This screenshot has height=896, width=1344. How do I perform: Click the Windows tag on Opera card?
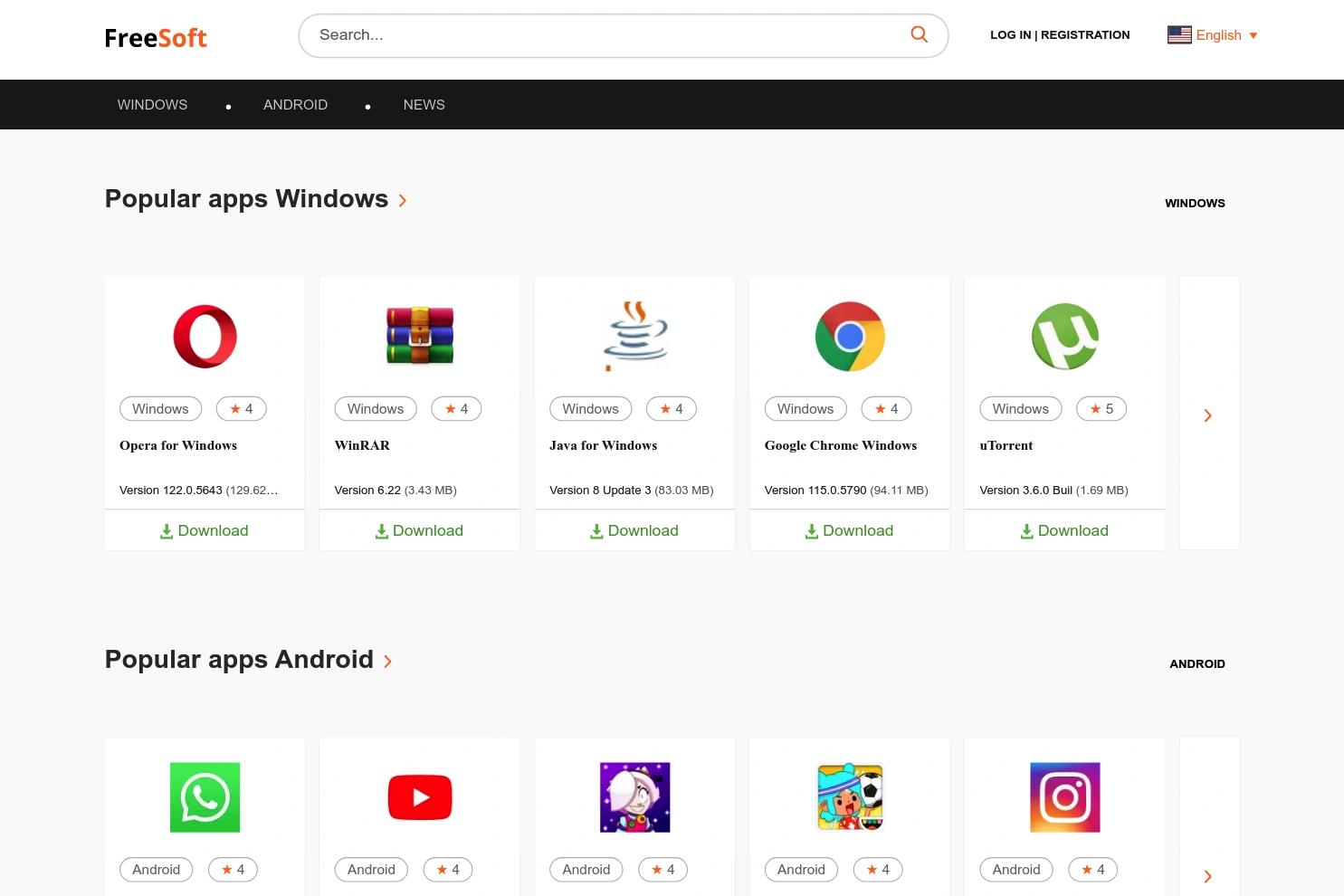click(160, 409)
